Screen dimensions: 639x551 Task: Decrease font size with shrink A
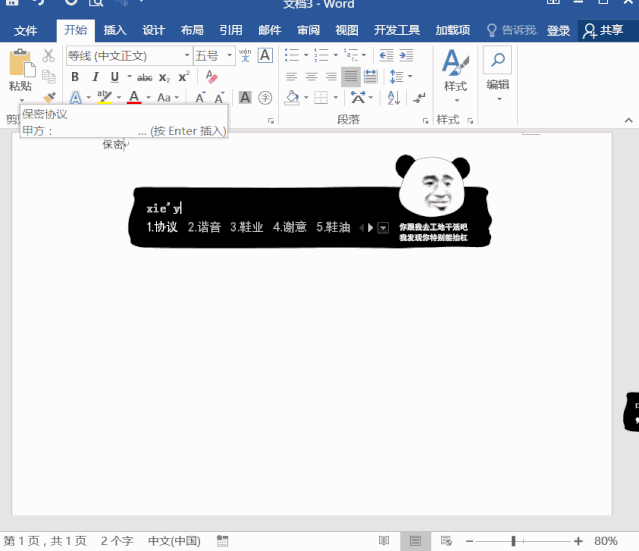(219, 98)
